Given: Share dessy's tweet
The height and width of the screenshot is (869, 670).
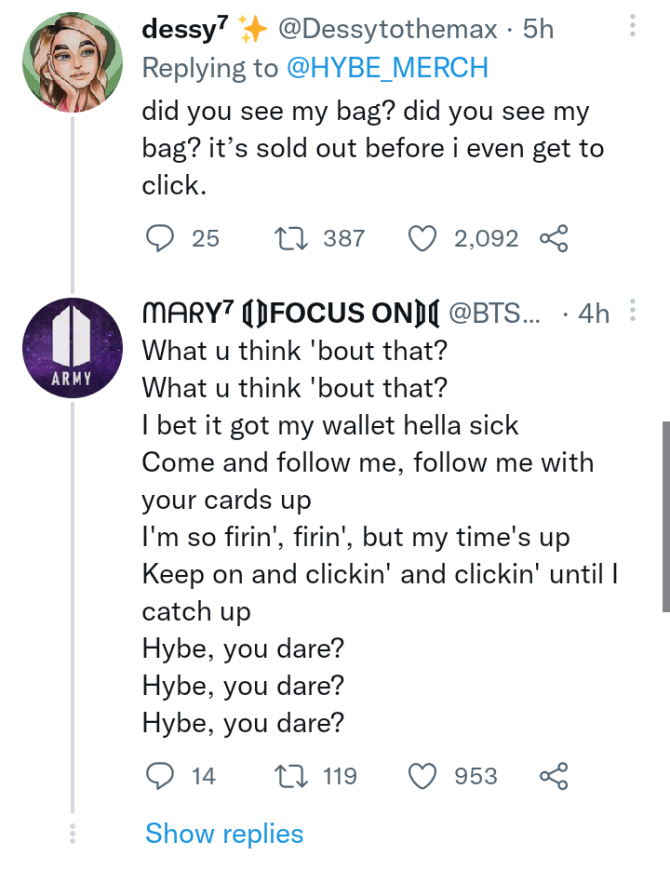Looking at the screenshot, I should (553, 238).
